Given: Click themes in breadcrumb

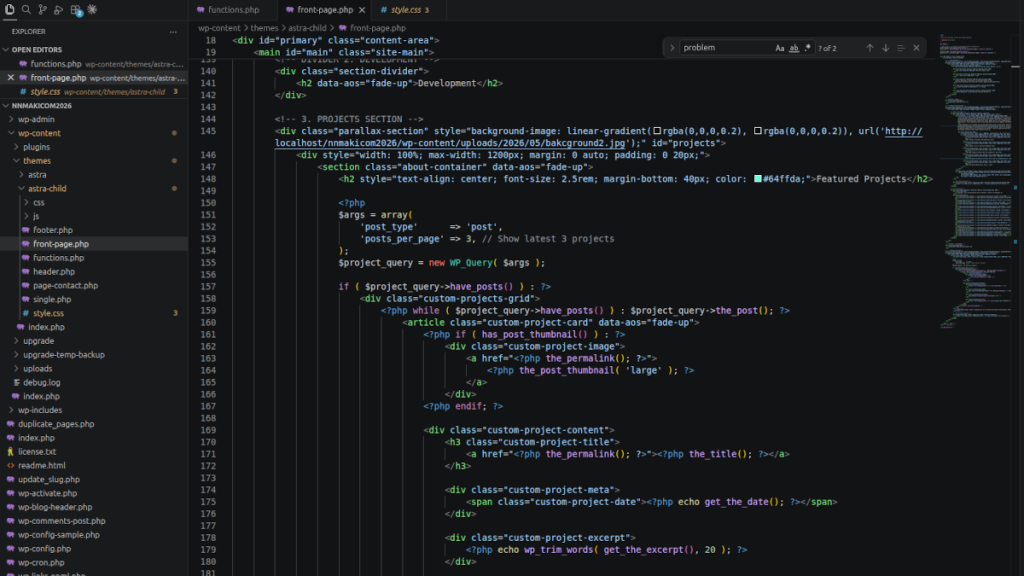Looking at the screenshot, I should [264, 28].
